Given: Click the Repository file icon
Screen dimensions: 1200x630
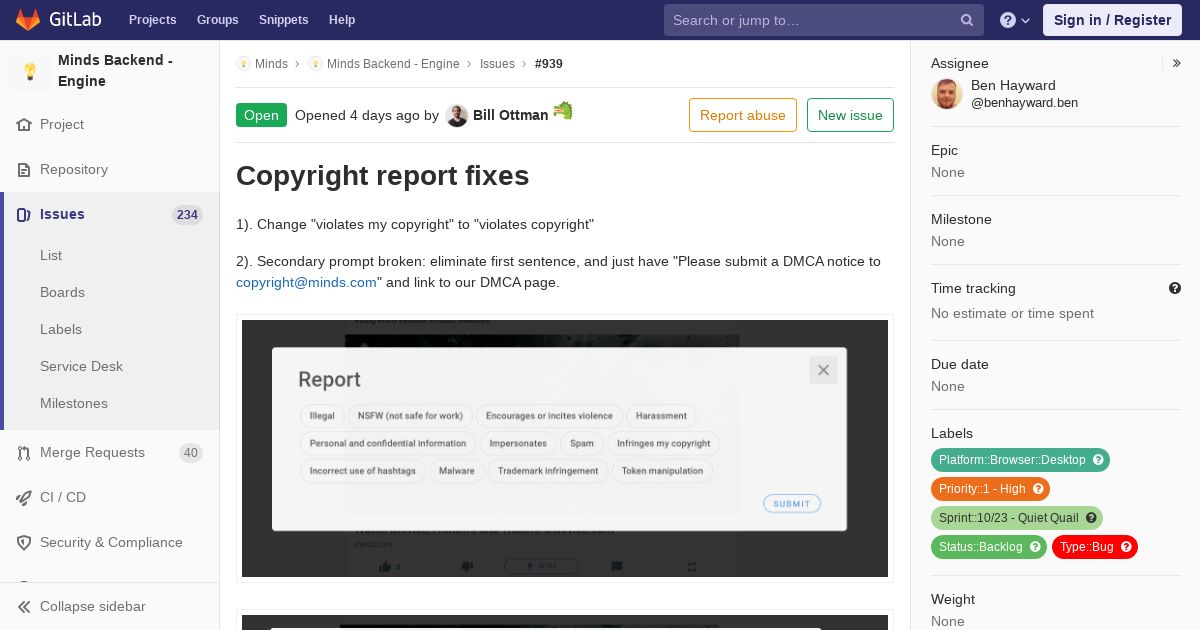Looking at the screenshot, I should click(x=24, y=170).
